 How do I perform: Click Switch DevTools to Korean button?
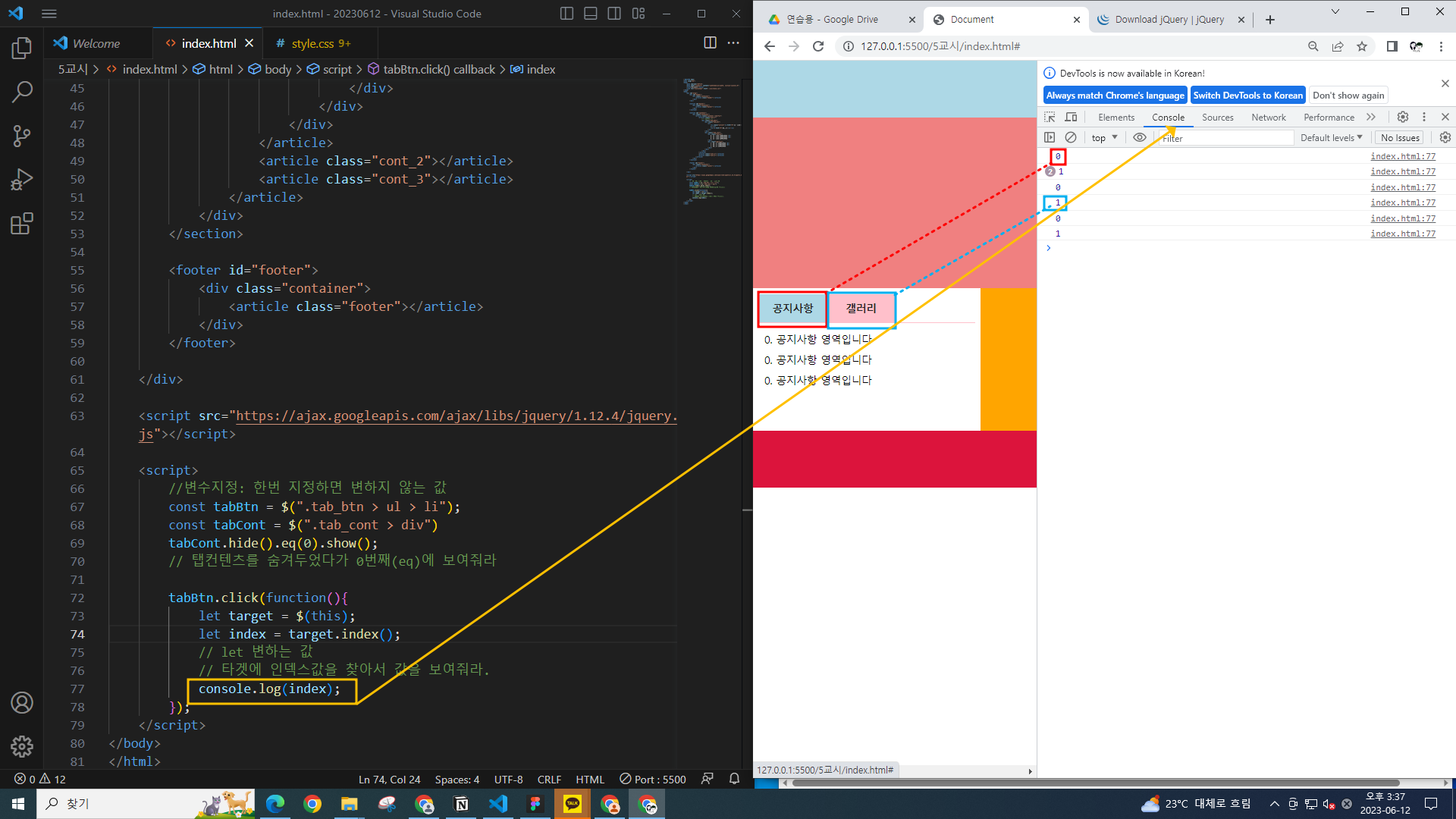[x=1247, y=95]
